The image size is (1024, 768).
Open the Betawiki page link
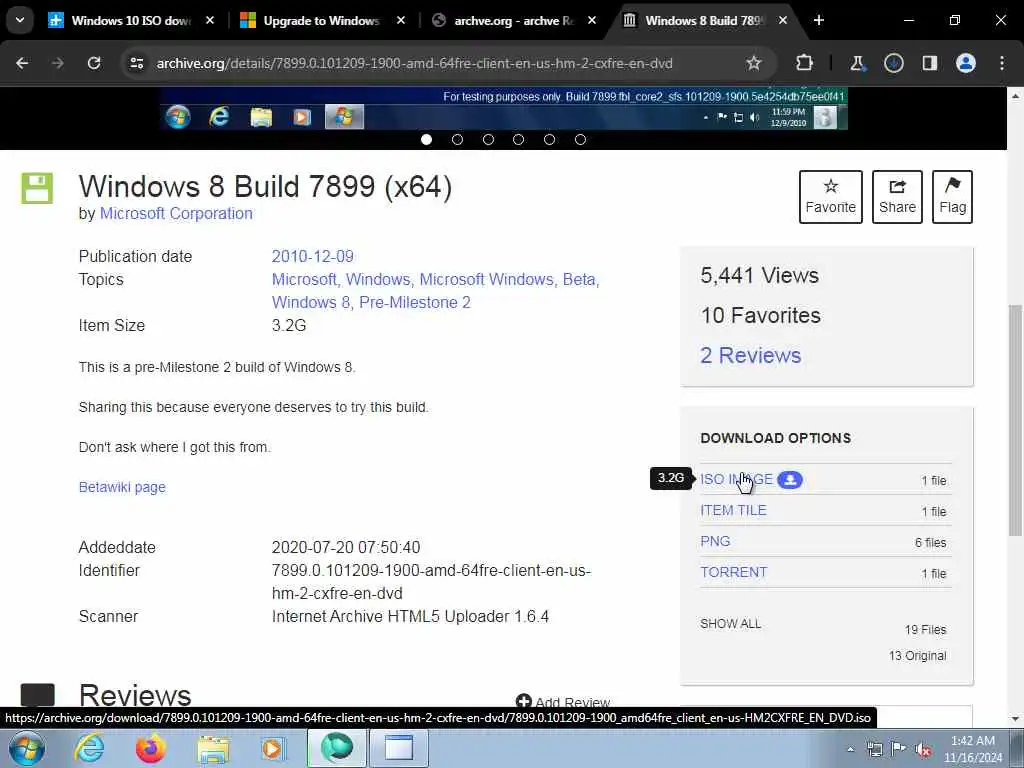(122, 487)
